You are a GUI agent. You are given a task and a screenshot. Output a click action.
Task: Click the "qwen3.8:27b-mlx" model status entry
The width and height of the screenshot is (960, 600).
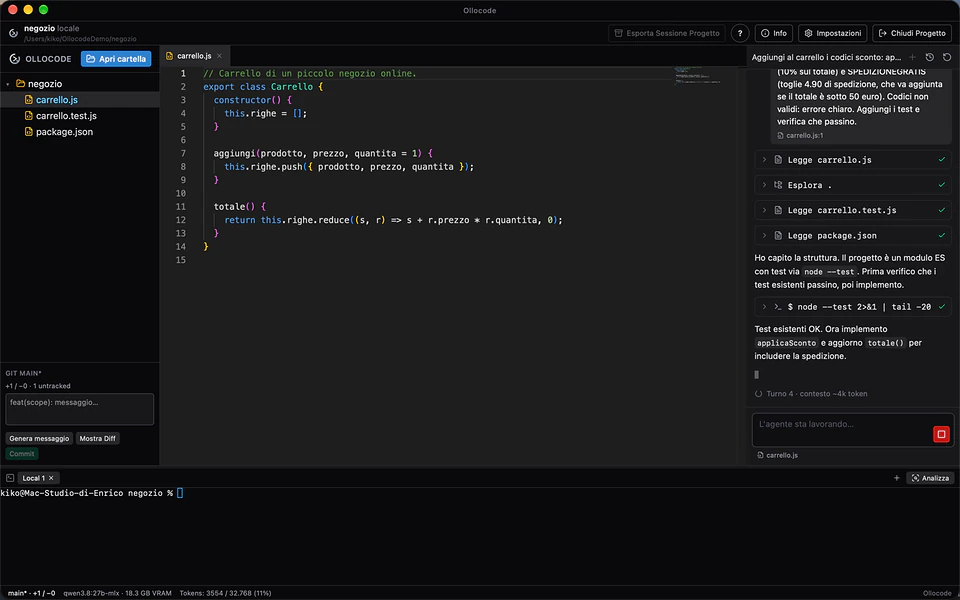(118, 593)
